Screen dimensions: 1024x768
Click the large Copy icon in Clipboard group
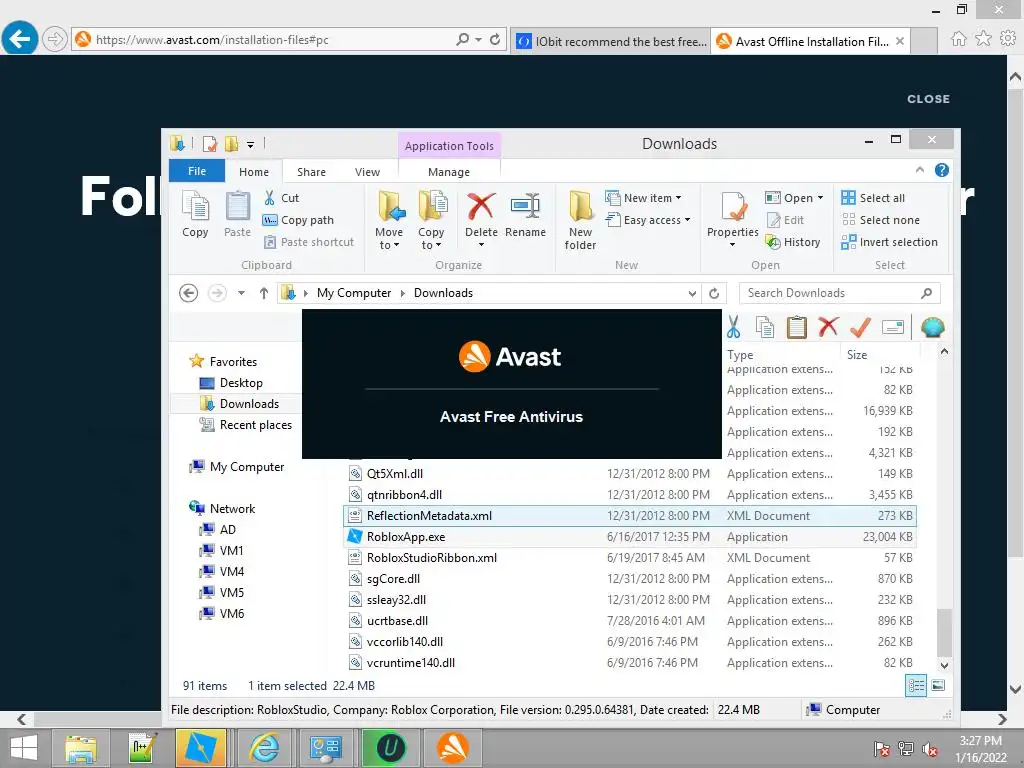click(x=195, y=206)
